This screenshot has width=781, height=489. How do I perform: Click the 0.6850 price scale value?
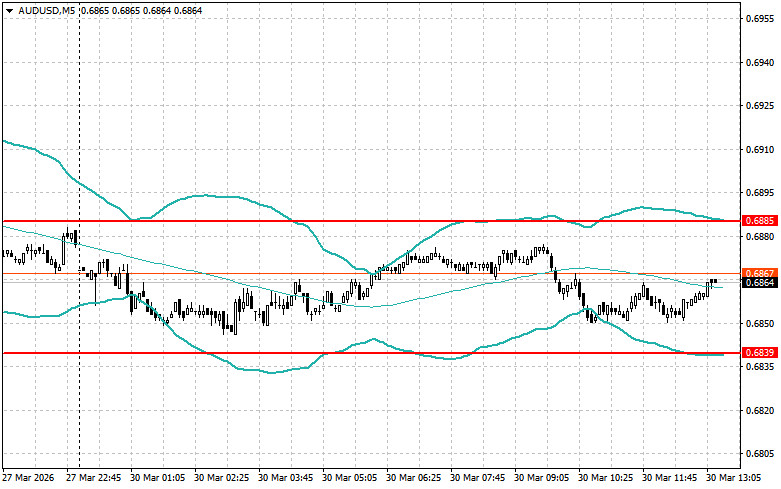tap(761, 324)
